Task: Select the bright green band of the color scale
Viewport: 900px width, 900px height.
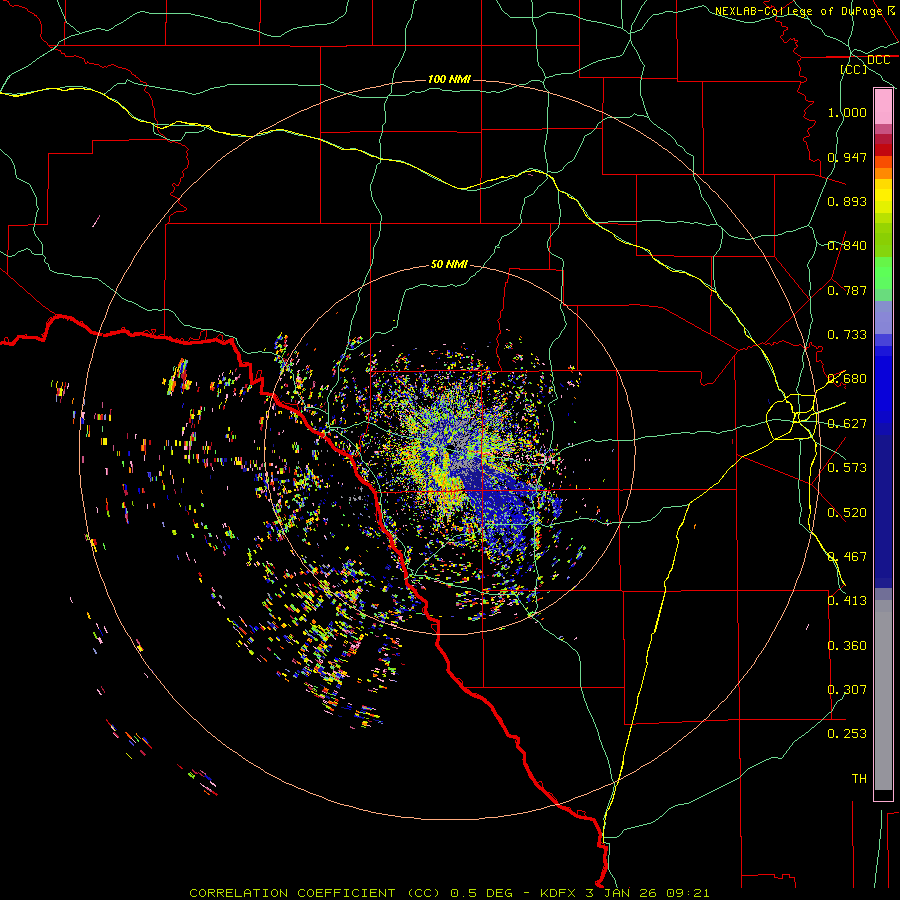Action: click(x=883, y=273)
